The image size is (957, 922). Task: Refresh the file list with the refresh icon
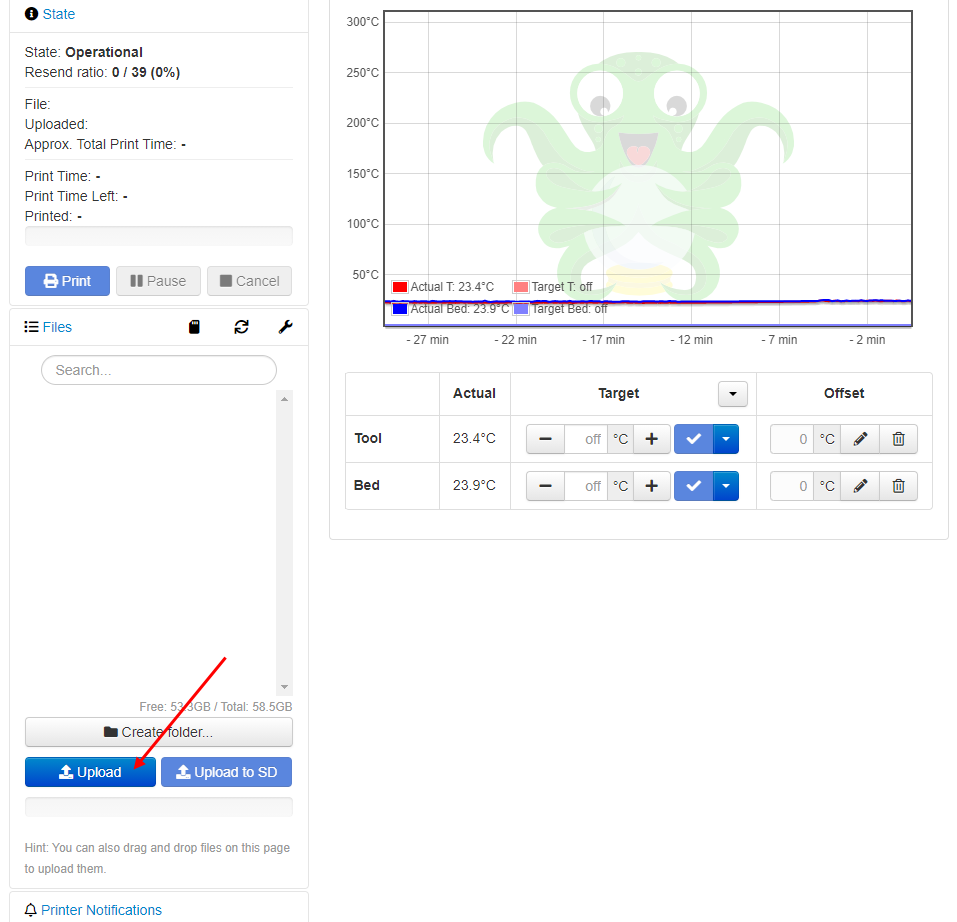click(x=241, y=327)
